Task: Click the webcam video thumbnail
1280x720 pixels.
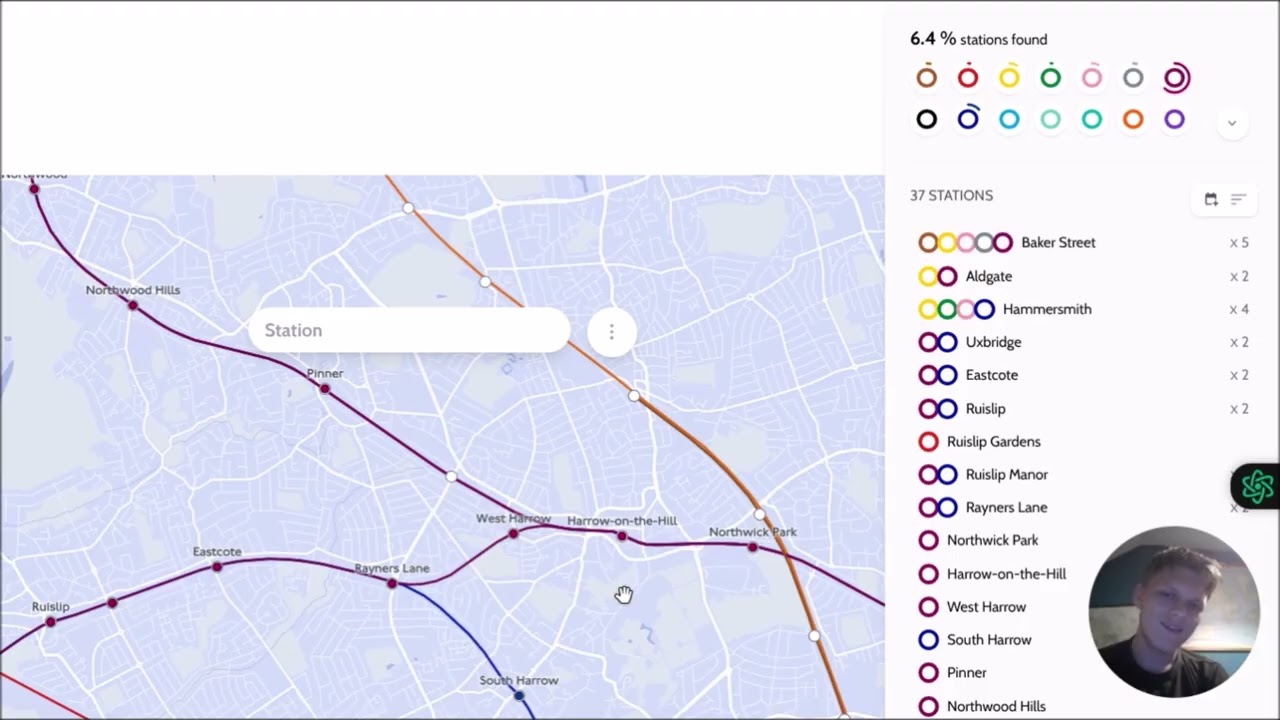Action: click(x=1173, y=611)
